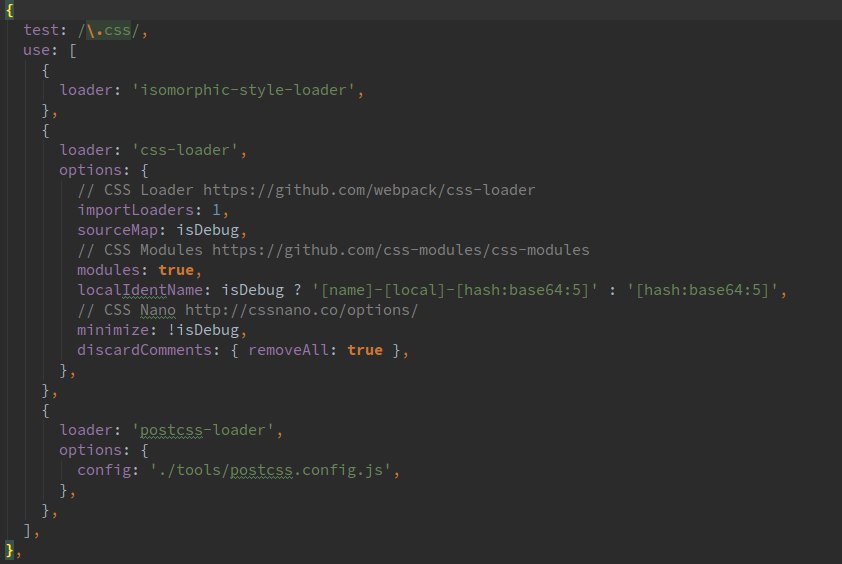The width and height of the screenshot is (842, 564).
Task: Click the /\.css/ regex pattern
Action: tap(108, 30)
